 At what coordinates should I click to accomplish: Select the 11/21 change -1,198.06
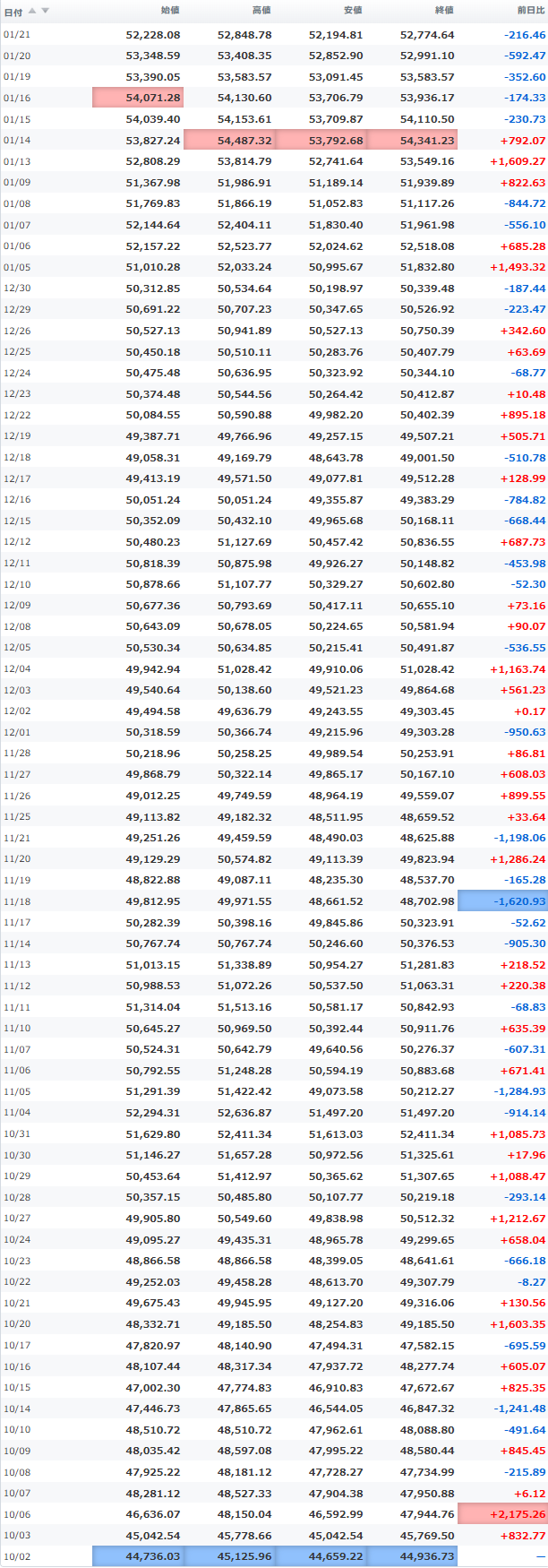click(519, 838)
